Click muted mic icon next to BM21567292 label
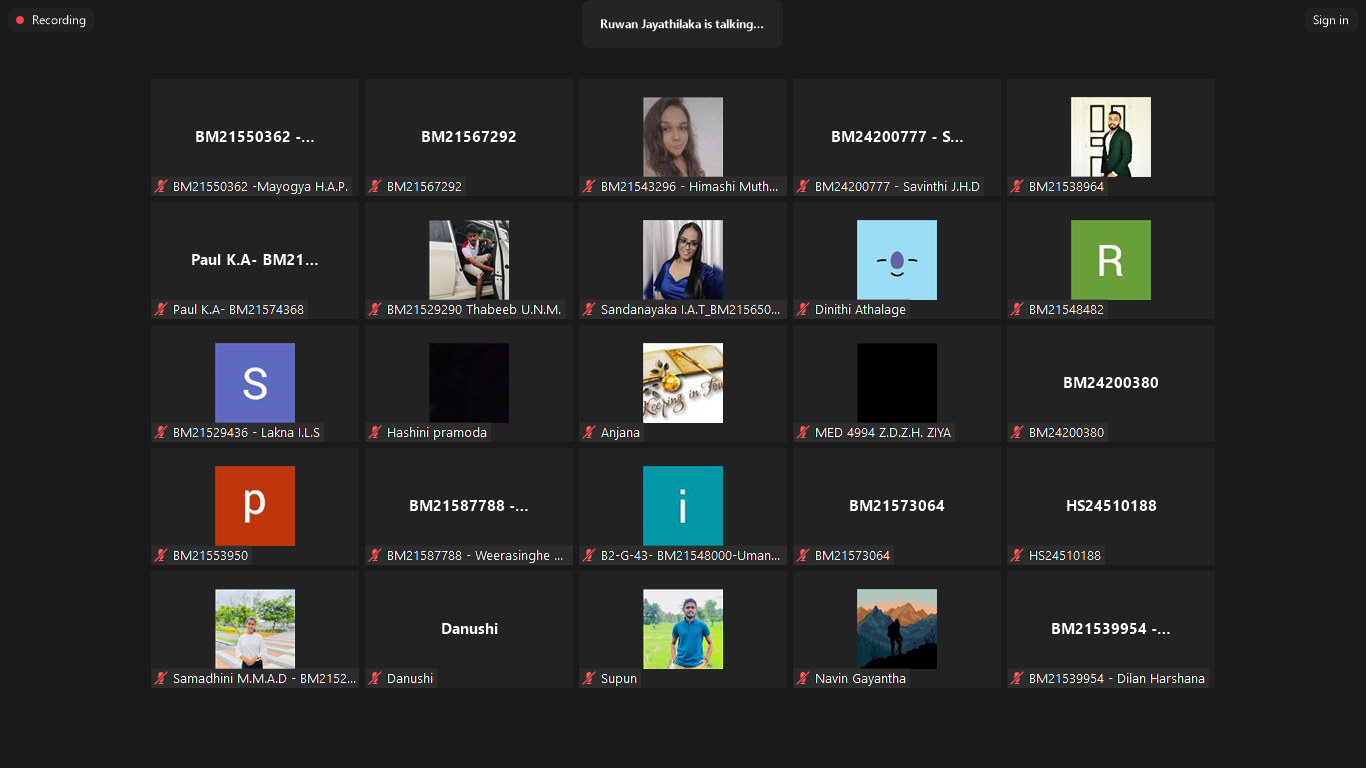The width and height of the screenshot is (1366, 768). pyautogui.click(x=375, y=187)
